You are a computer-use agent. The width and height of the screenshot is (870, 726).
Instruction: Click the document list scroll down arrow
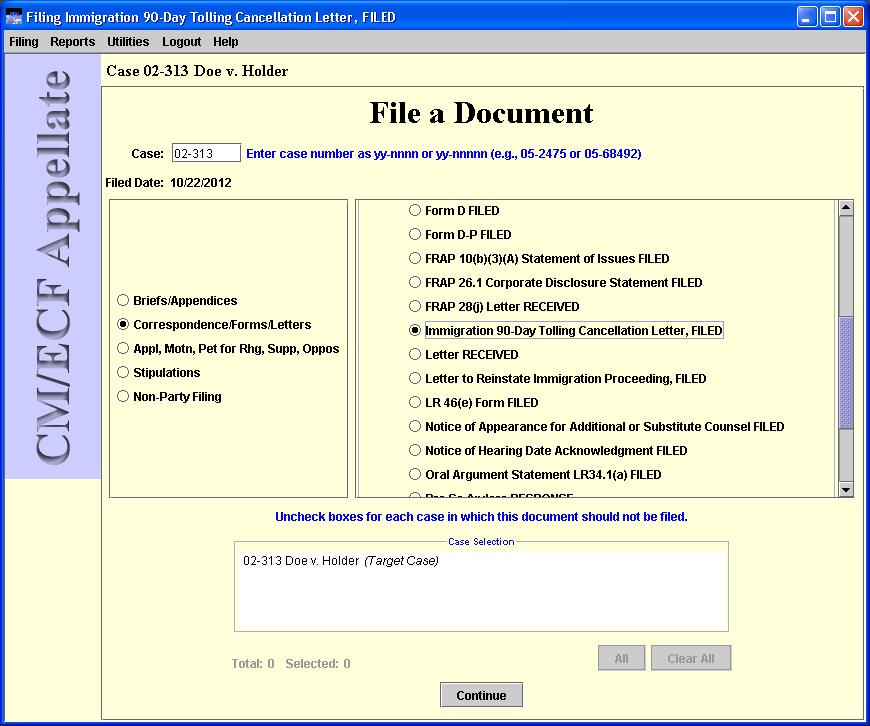tap(846, 489)
